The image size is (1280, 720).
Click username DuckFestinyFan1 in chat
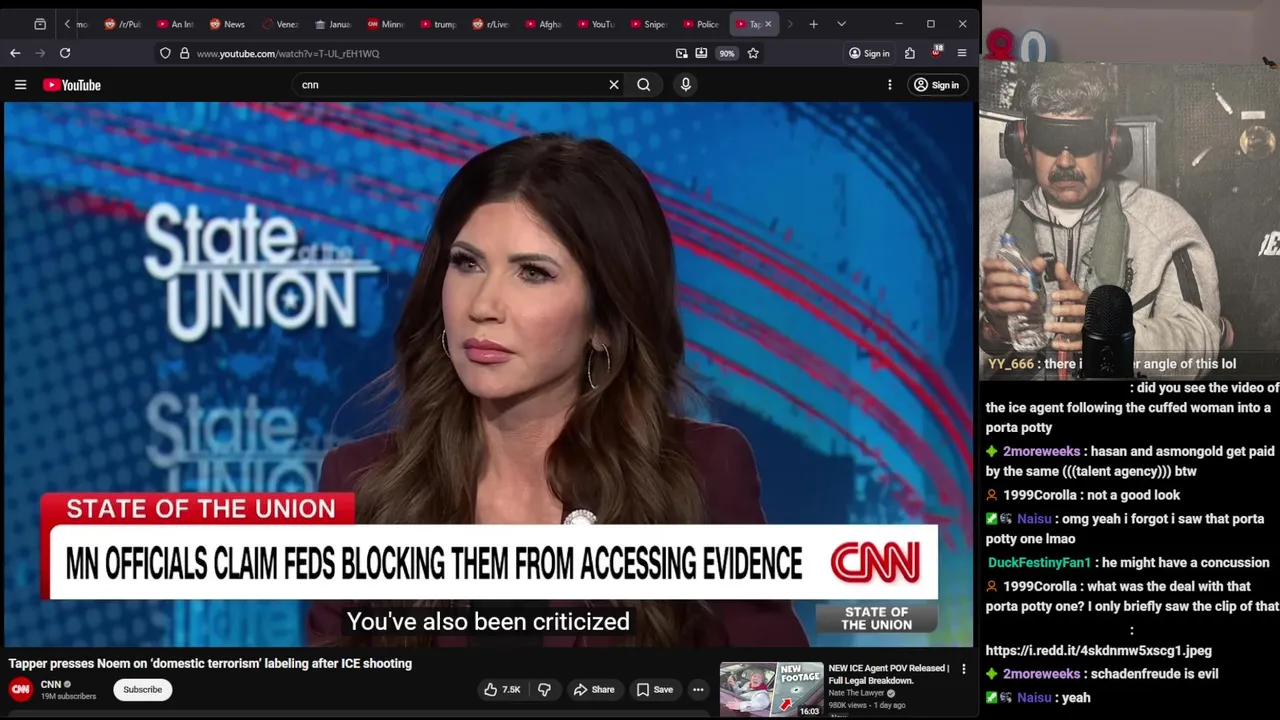(1038, 563)
